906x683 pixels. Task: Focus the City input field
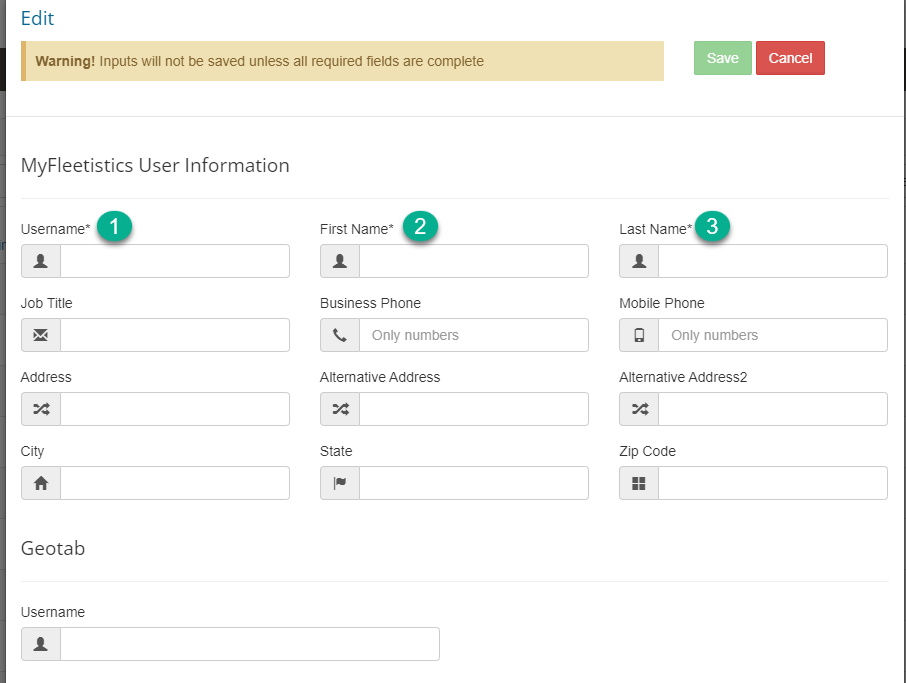click(175, 483)
